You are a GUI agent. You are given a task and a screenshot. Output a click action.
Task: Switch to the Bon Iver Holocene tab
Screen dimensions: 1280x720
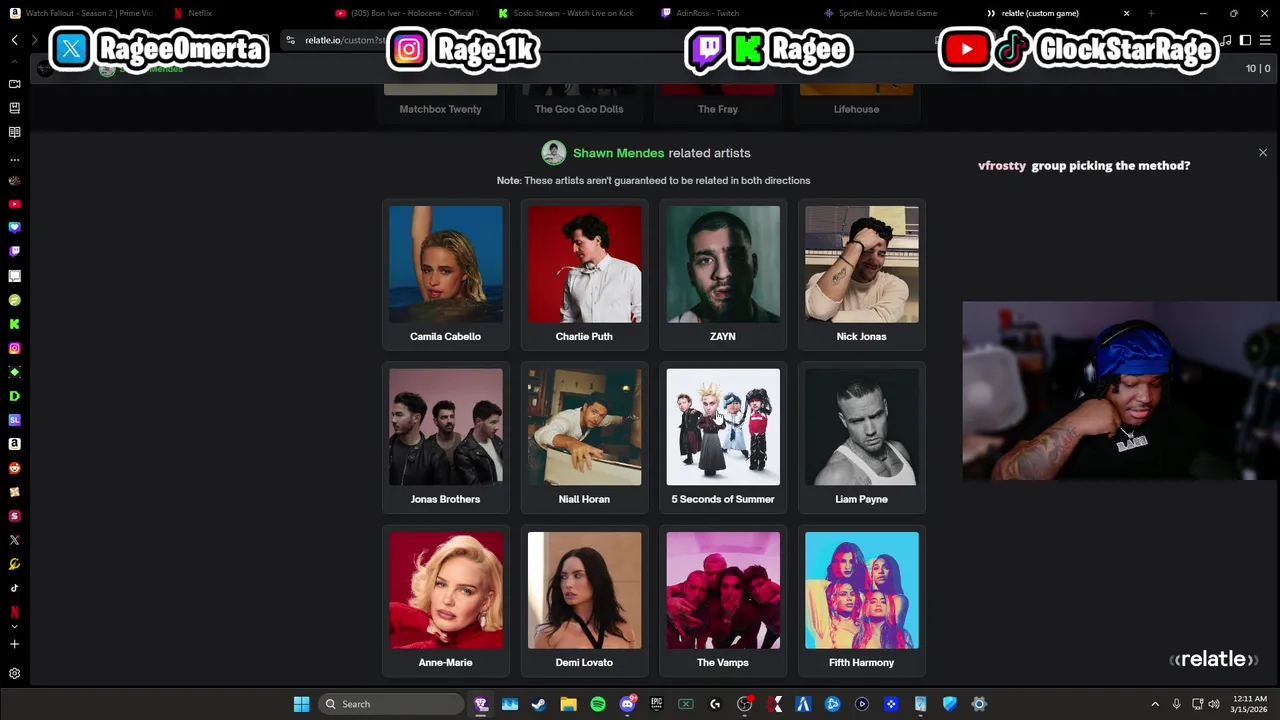point(408,13)
